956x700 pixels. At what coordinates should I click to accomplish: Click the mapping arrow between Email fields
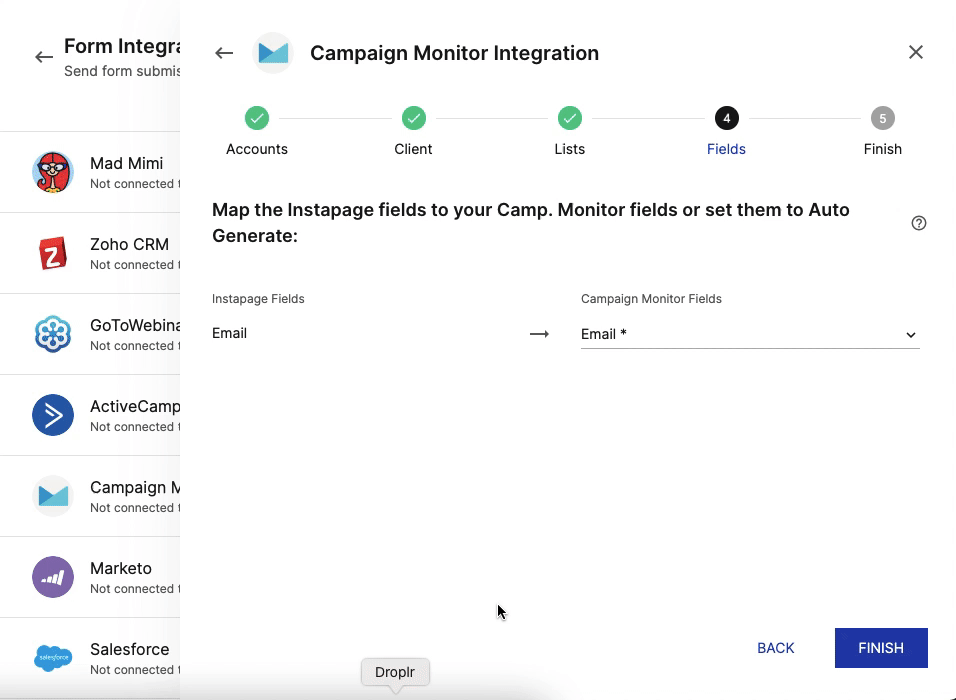pyautogui.click(x=539, y=334)
